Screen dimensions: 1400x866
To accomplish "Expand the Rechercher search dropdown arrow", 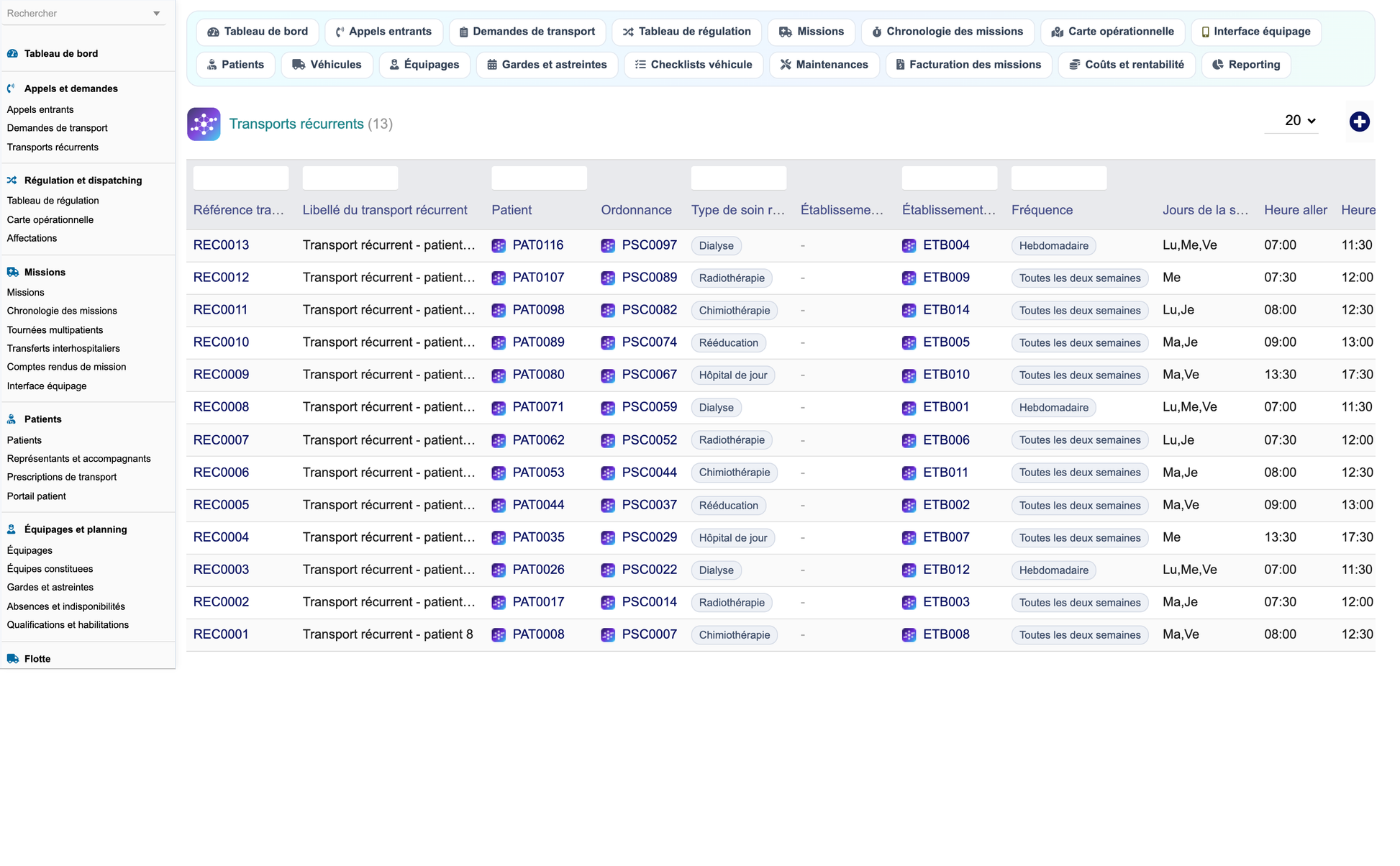I will (156, 14).
